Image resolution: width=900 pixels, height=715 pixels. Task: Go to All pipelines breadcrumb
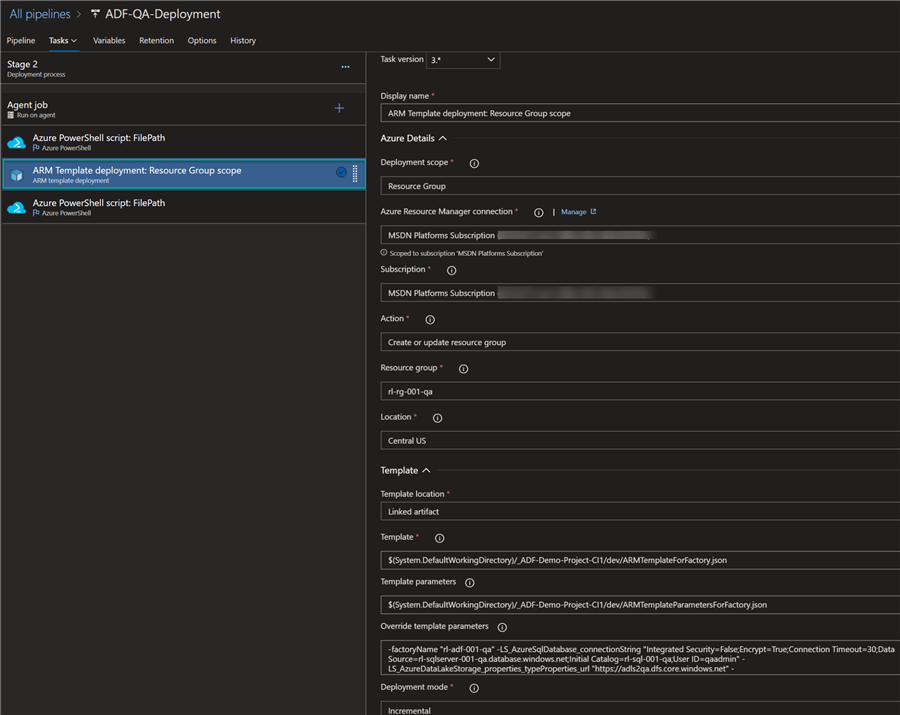[x=40, y=14]
